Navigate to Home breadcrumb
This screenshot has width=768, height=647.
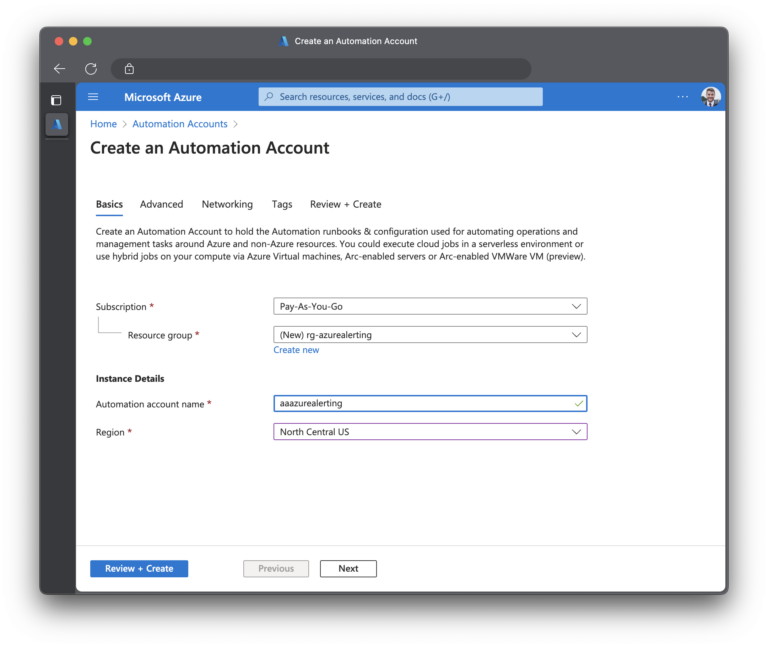coord(103,124)
